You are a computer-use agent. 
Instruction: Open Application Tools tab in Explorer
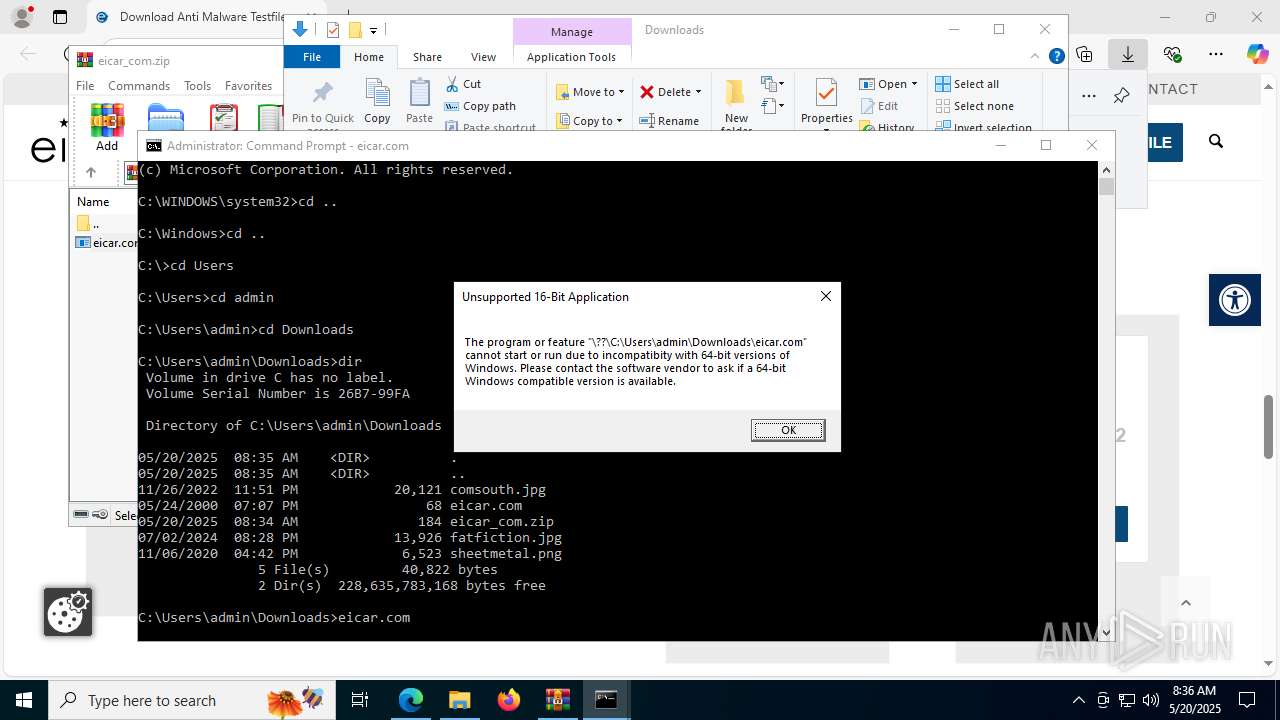(571, 57)
